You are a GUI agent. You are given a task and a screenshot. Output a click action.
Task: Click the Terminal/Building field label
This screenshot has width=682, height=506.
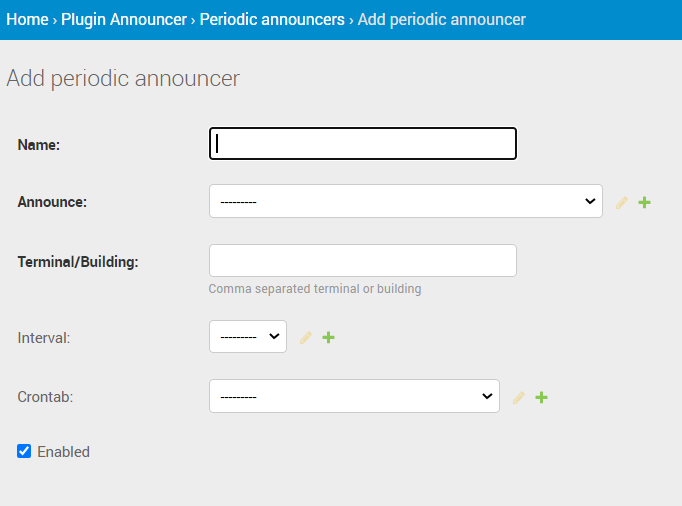pyautogui.click(x=78, y=262)
